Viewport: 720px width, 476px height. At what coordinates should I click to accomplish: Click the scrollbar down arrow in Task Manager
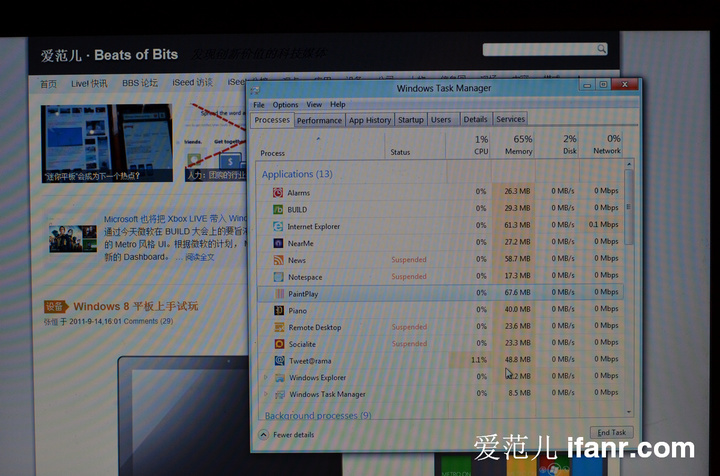[629, 412]
